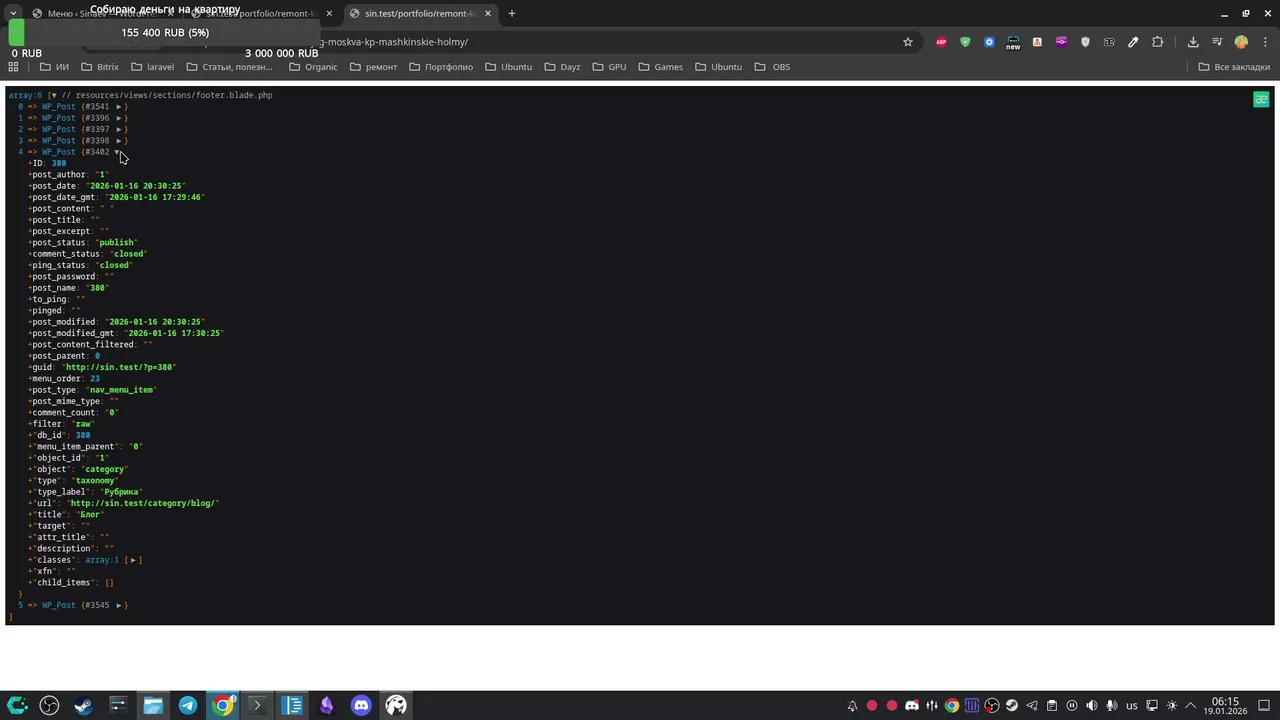Click the http://sin.test/category/blog/ url value

(x=143, y=503)
